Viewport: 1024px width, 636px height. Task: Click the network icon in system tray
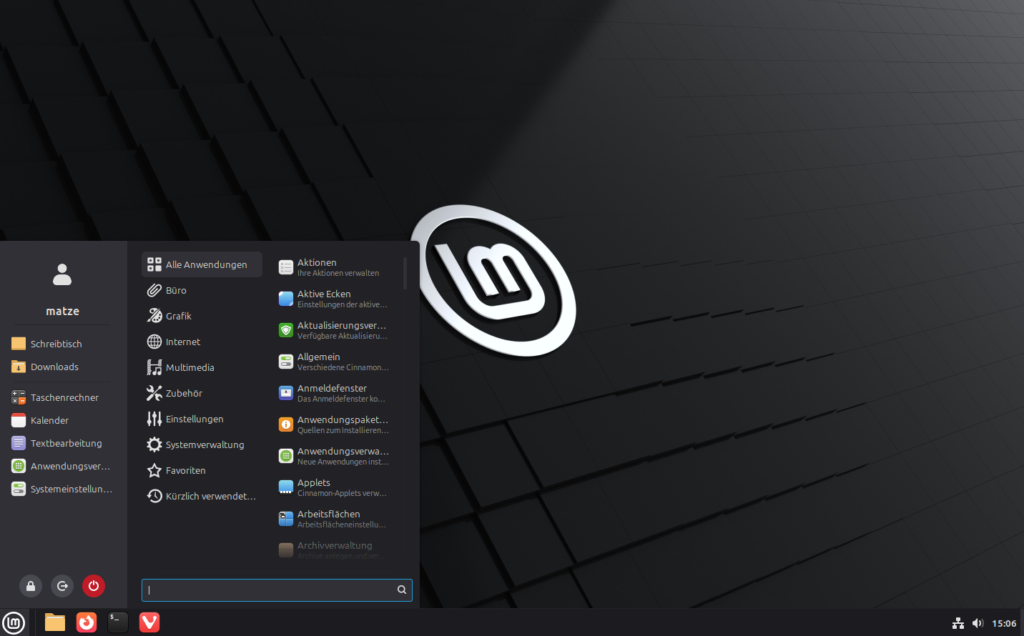point(958,623)
